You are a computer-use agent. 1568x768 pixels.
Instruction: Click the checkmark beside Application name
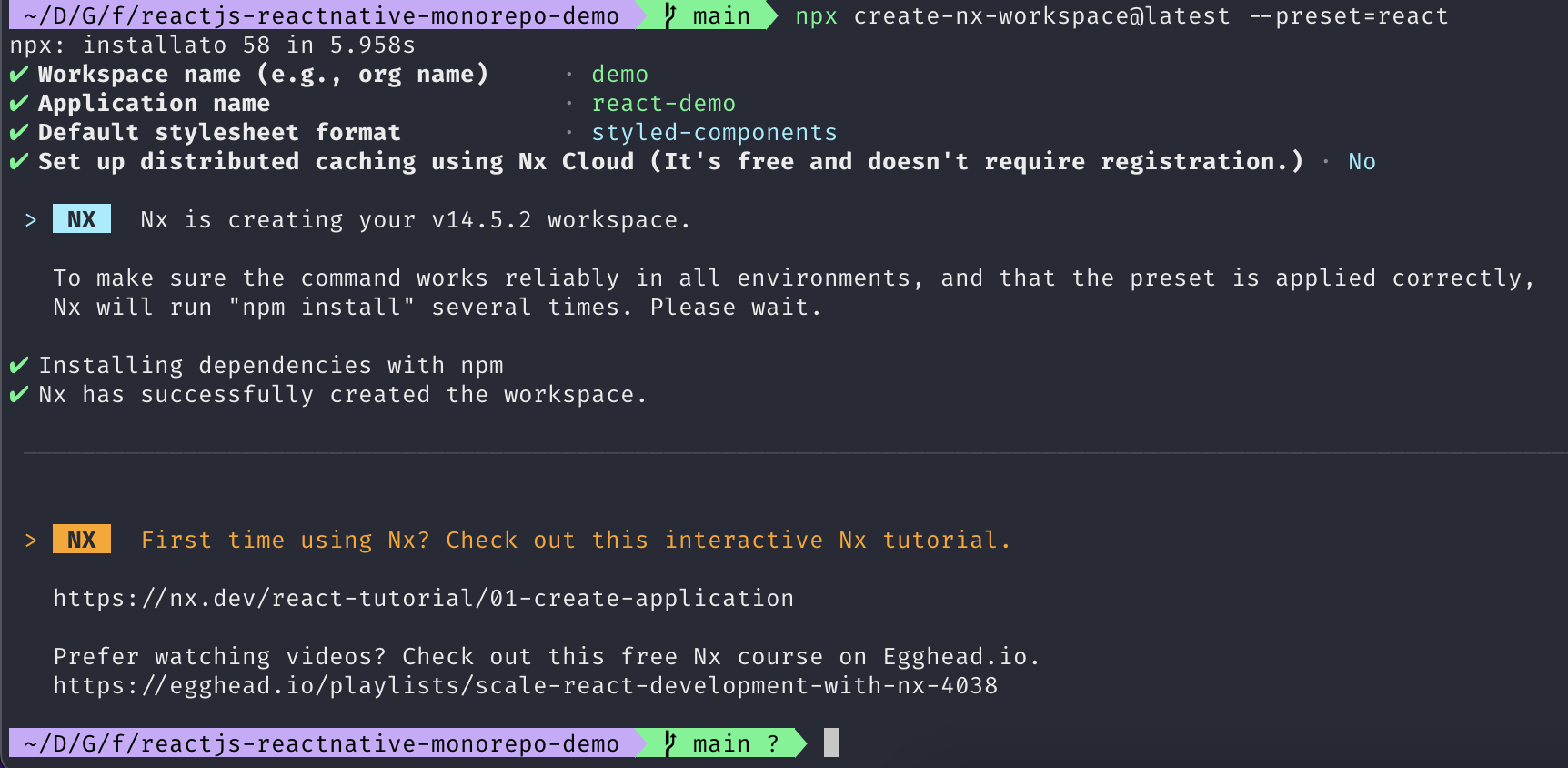coord(19,103)
